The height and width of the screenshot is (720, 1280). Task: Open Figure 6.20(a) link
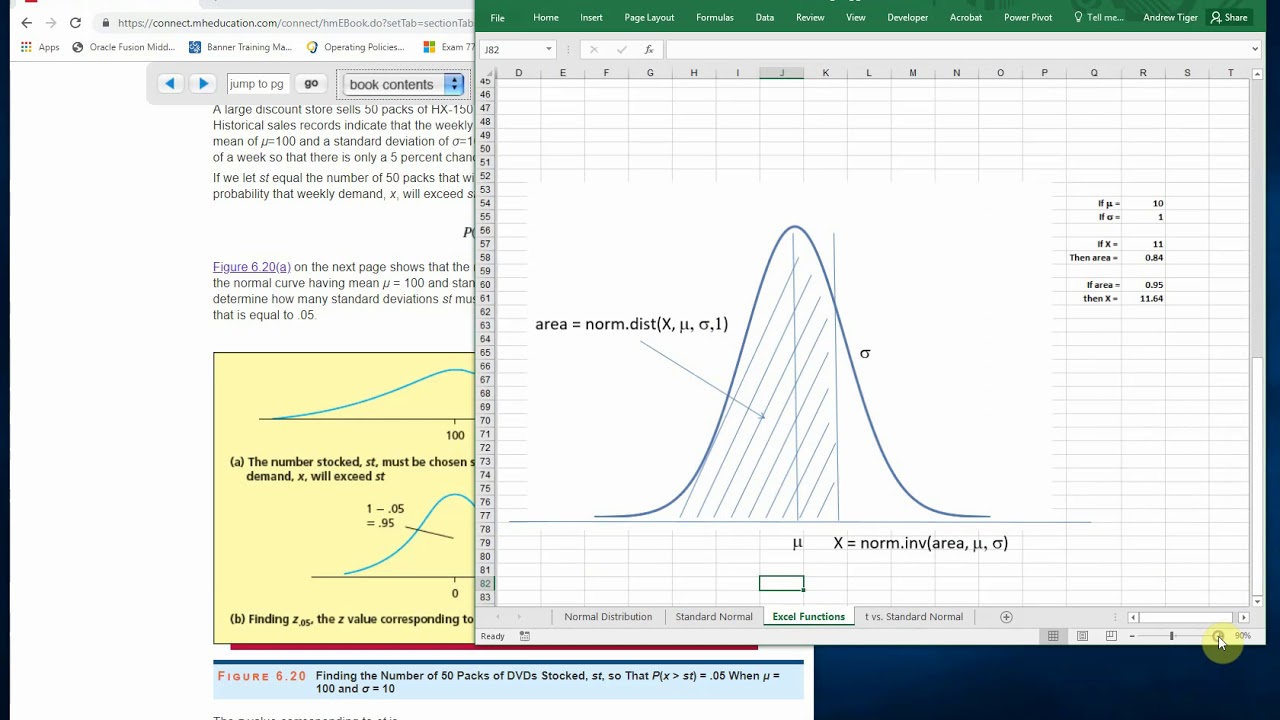[x=252, y=267]
